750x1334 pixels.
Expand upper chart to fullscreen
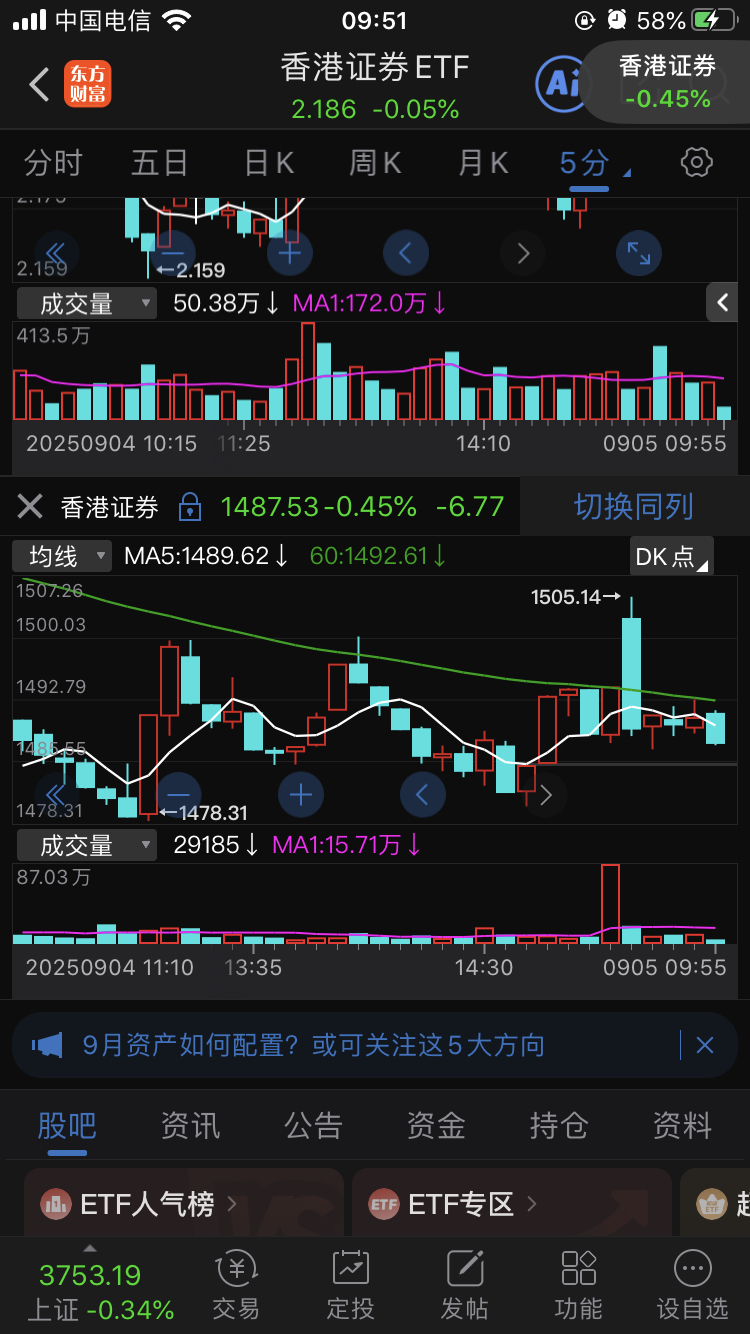(639, 253)
